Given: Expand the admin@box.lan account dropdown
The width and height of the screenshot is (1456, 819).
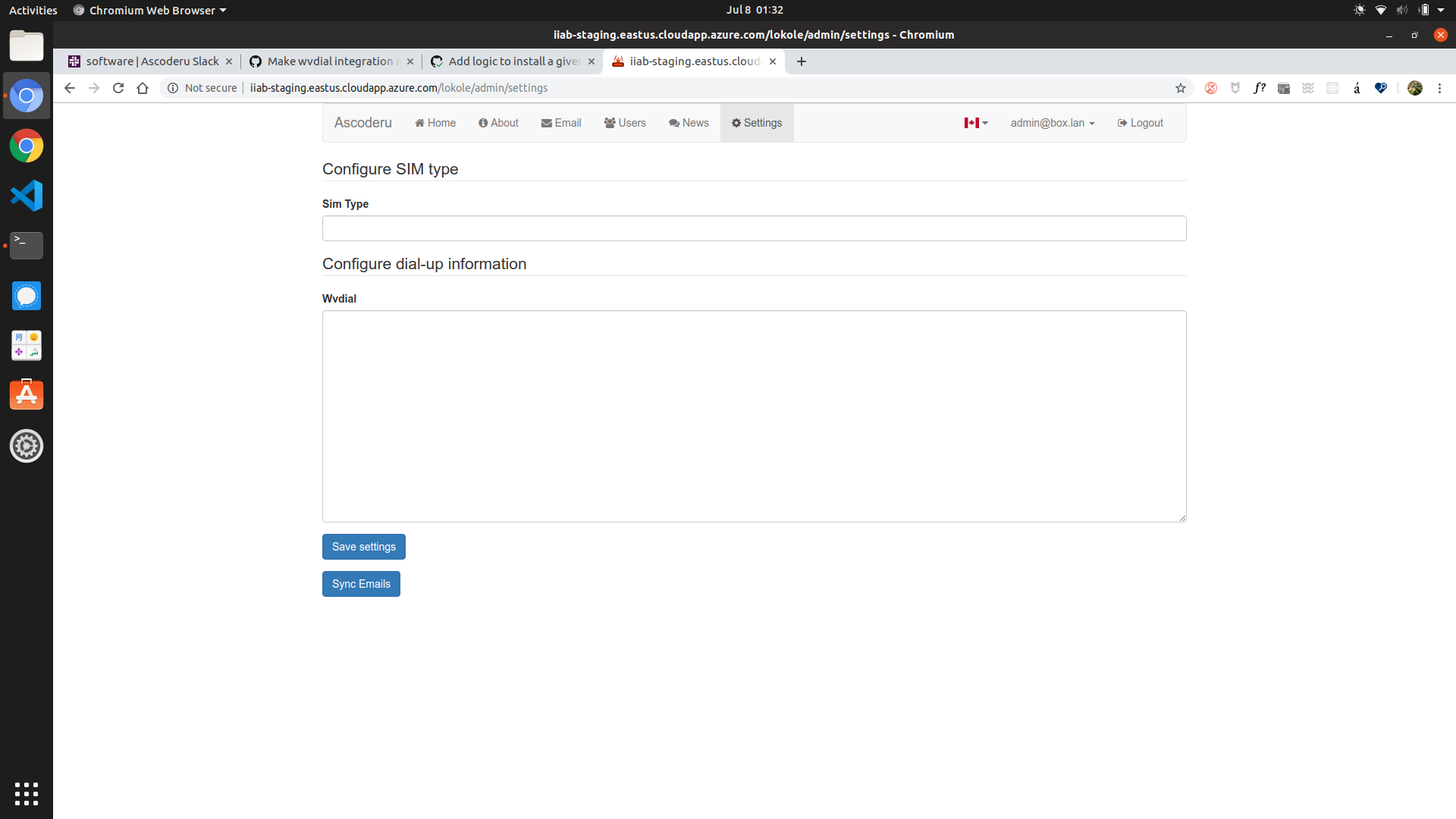Looking at the screenshot, I should 1053,123.
